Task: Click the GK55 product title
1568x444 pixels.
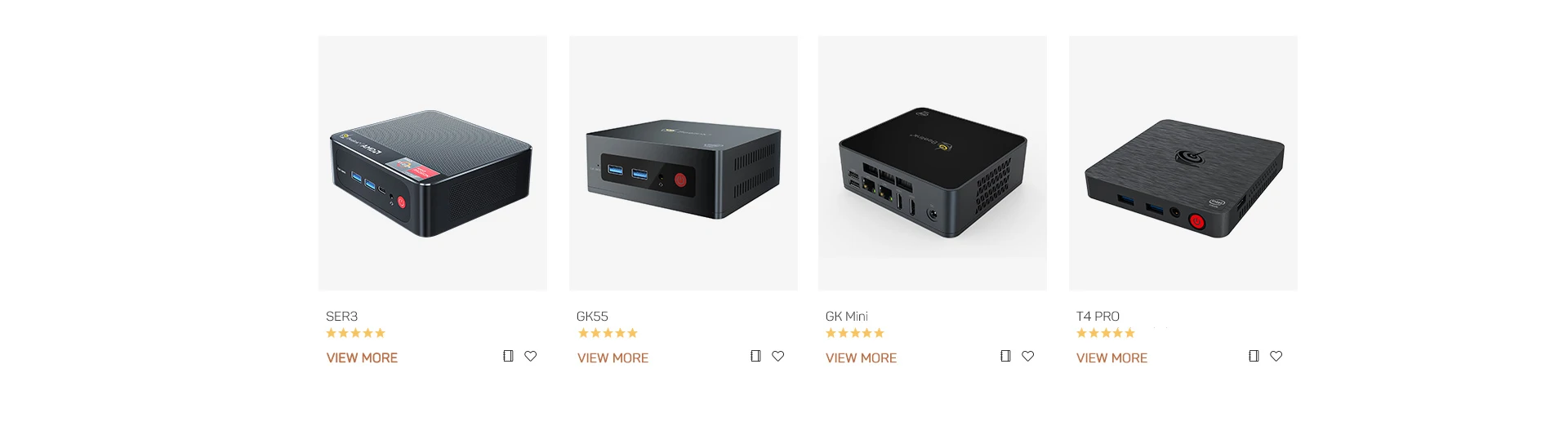Action: tap(592, 316)
